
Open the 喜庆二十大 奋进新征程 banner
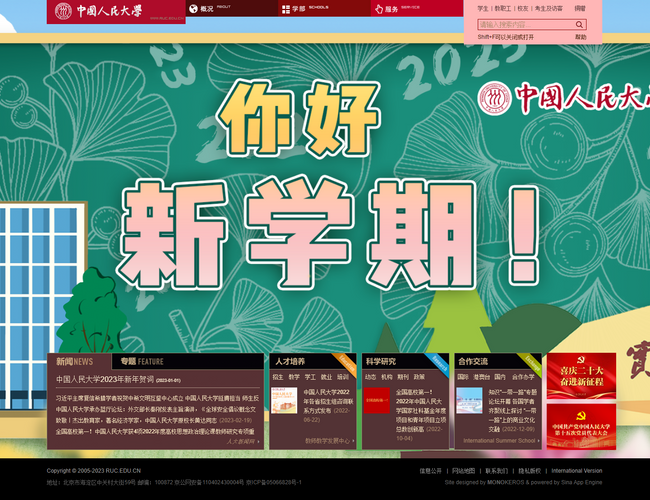coord(581,376)
